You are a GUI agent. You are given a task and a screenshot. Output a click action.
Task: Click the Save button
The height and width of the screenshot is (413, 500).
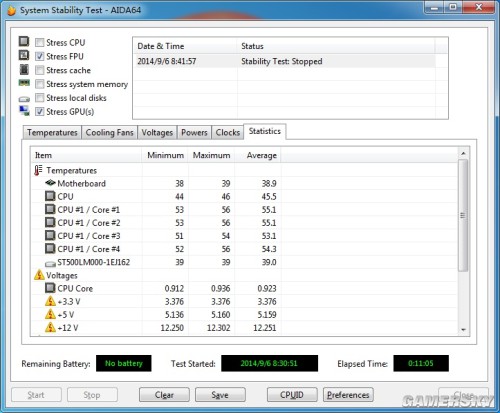pos(220,395)
